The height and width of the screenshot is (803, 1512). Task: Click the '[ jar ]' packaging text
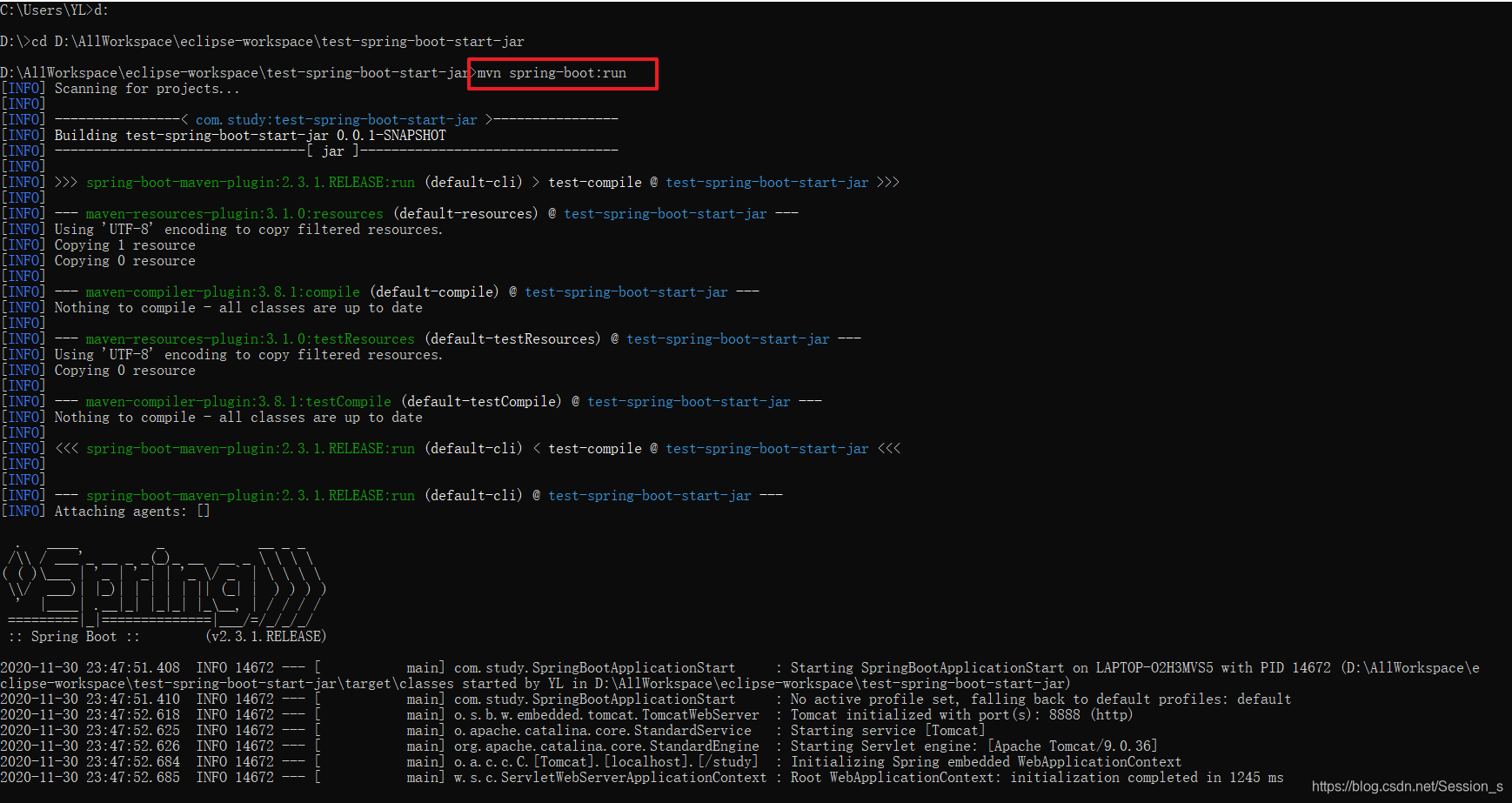click(332, 151)
